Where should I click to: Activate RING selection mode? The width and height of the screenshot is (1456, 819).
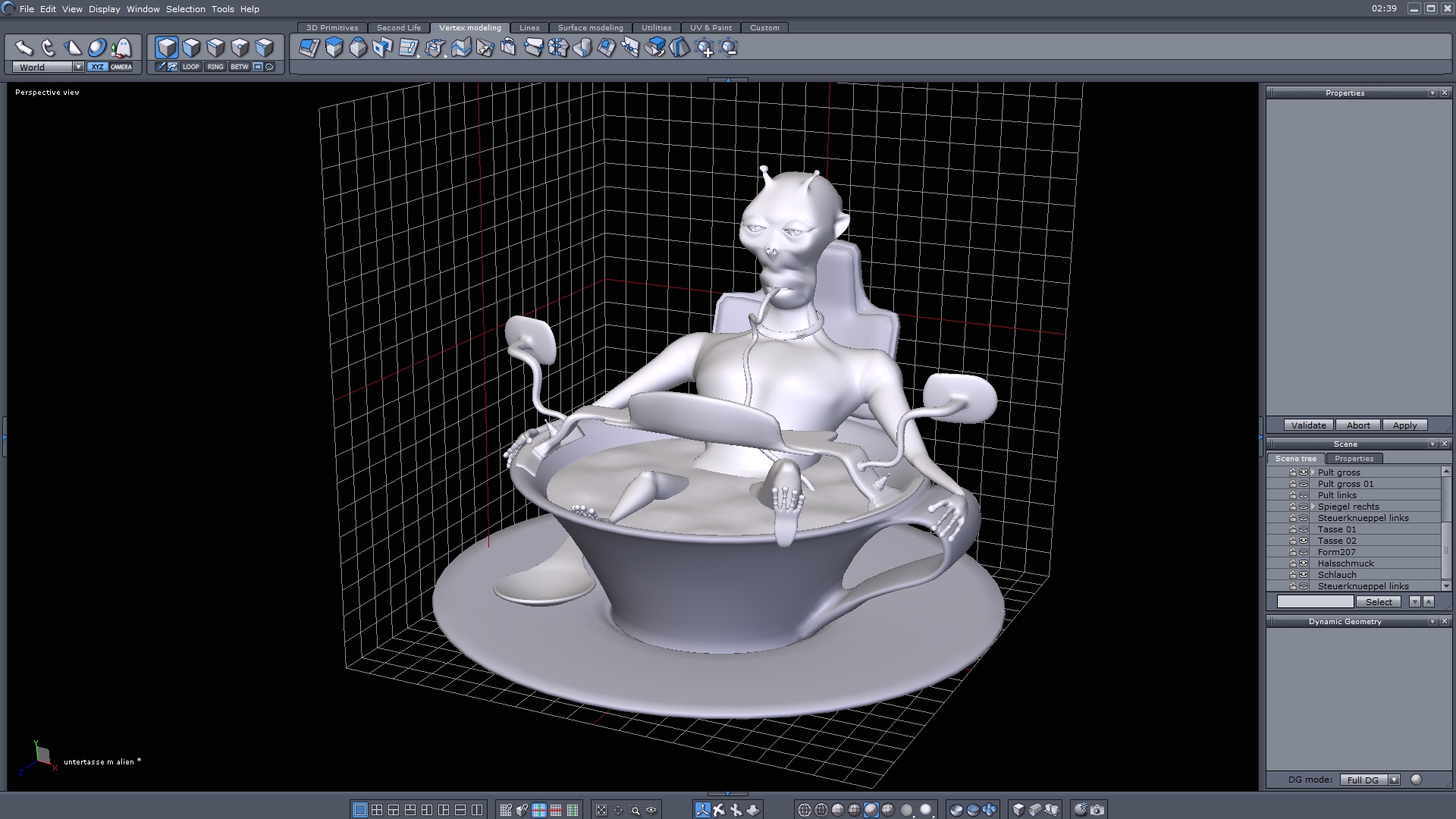tap(215, 67)
